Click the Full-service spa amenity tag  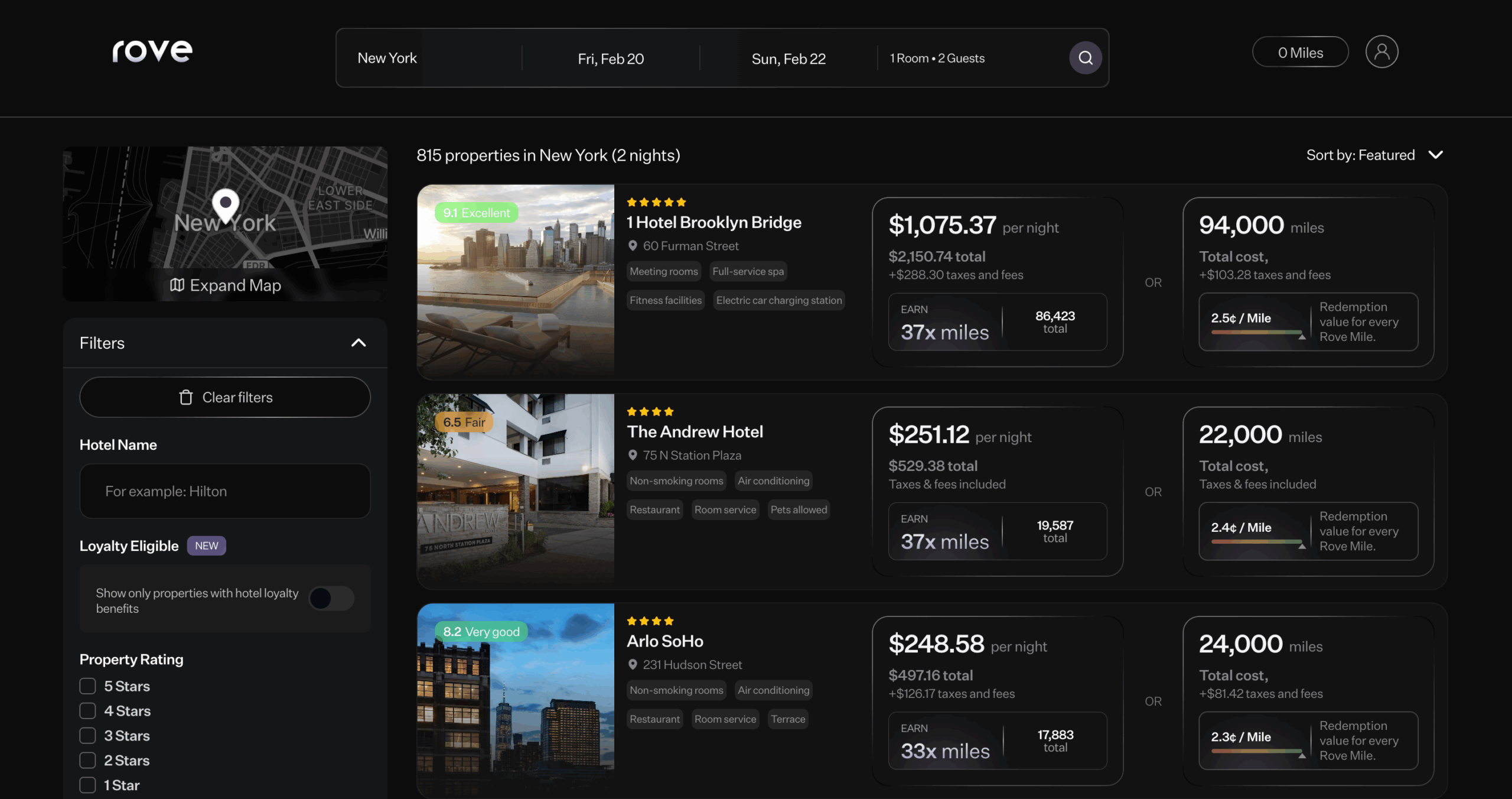pyautogui.click(x=748, y=271)
